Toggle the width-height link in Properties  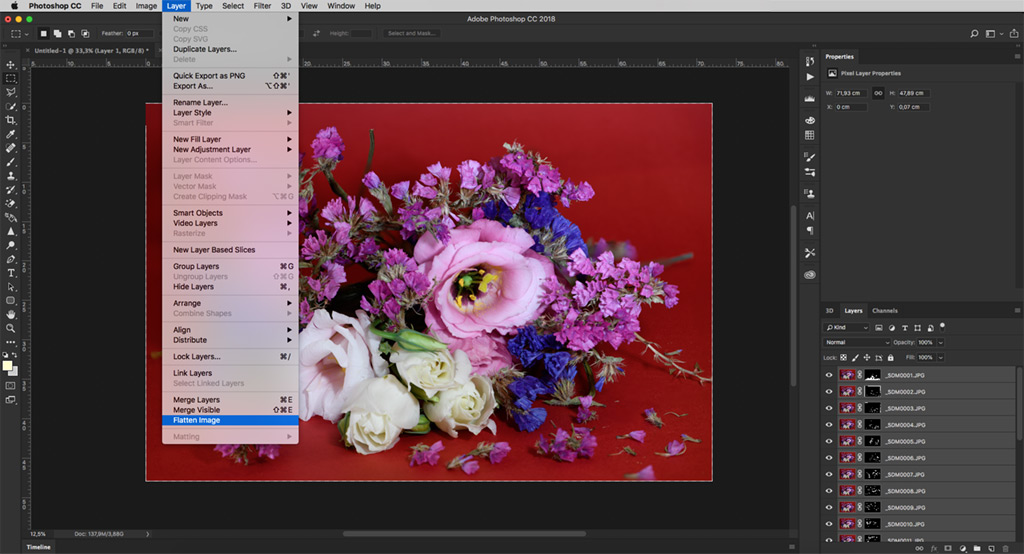point(878,93)
